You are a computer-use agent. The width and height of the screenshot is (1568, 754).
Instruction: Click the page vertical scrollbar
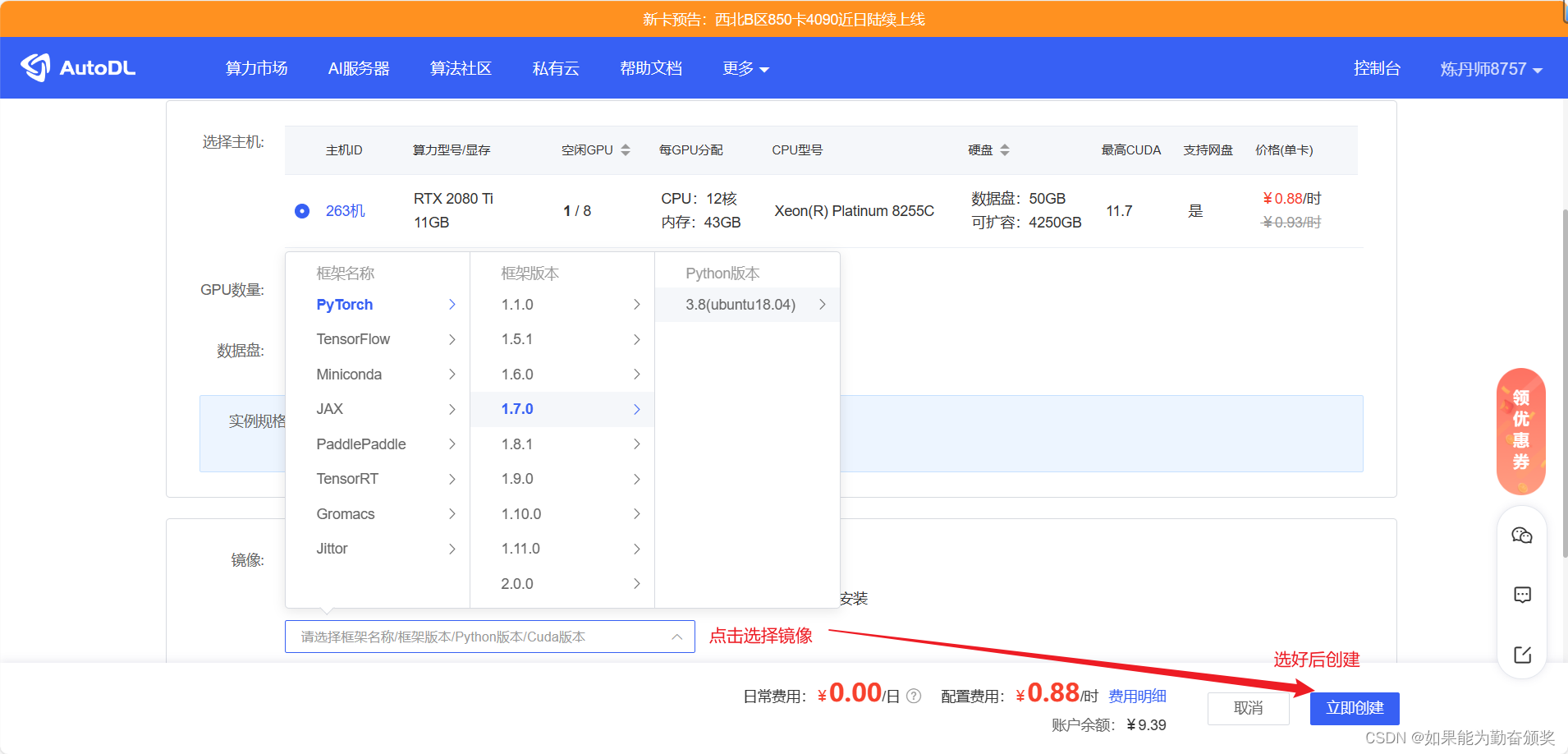click(1564, 384)
